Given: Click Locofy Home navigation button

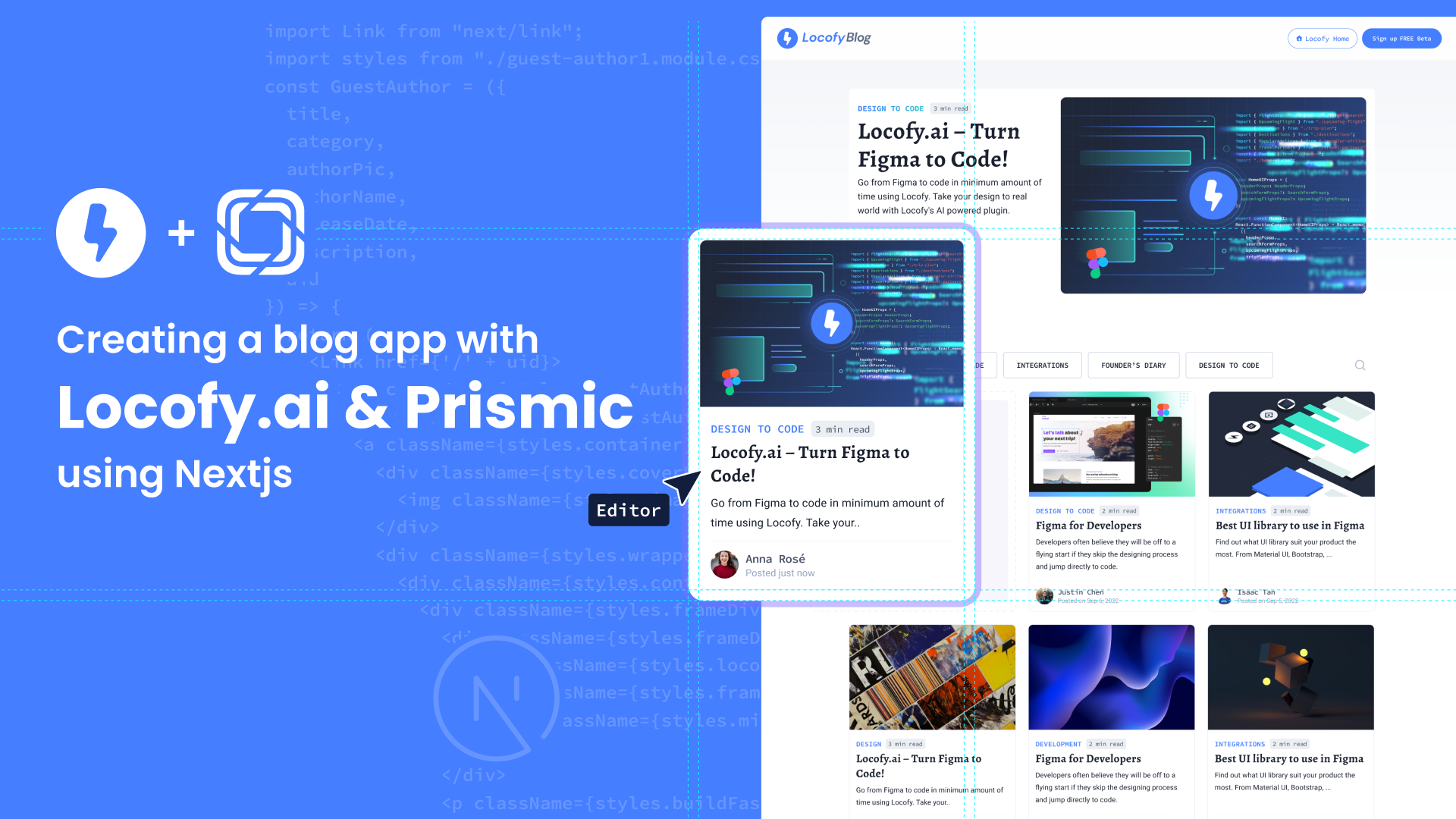Looking at the screenshot, I should pyautogui.click(x=1320, y=38).
